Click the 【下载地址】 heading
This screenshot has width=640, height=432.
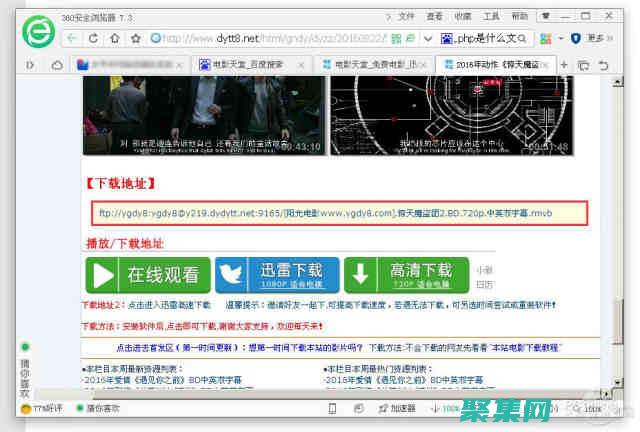121,184
